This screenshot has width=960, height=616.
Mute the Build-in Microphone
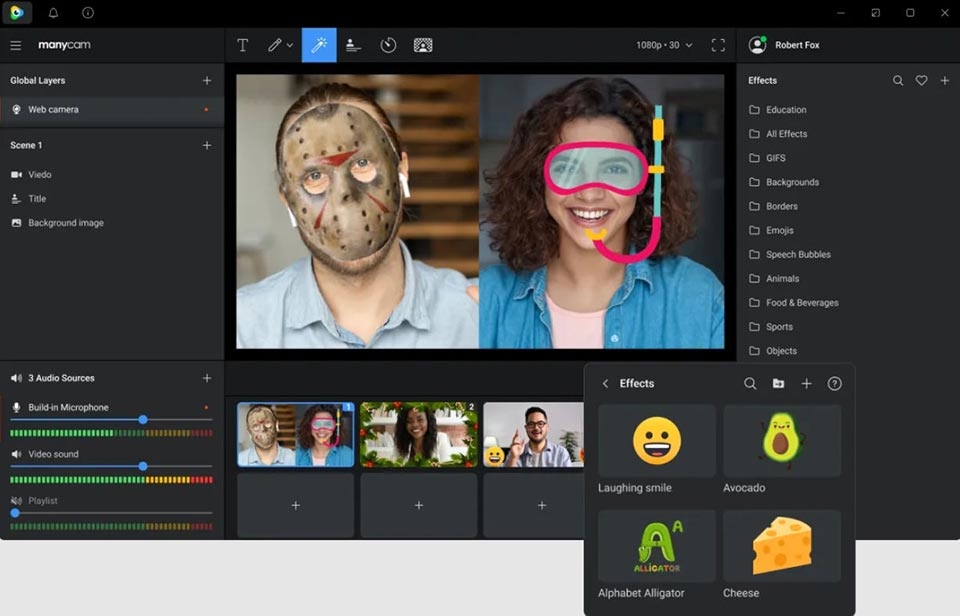tap(17, 407)
